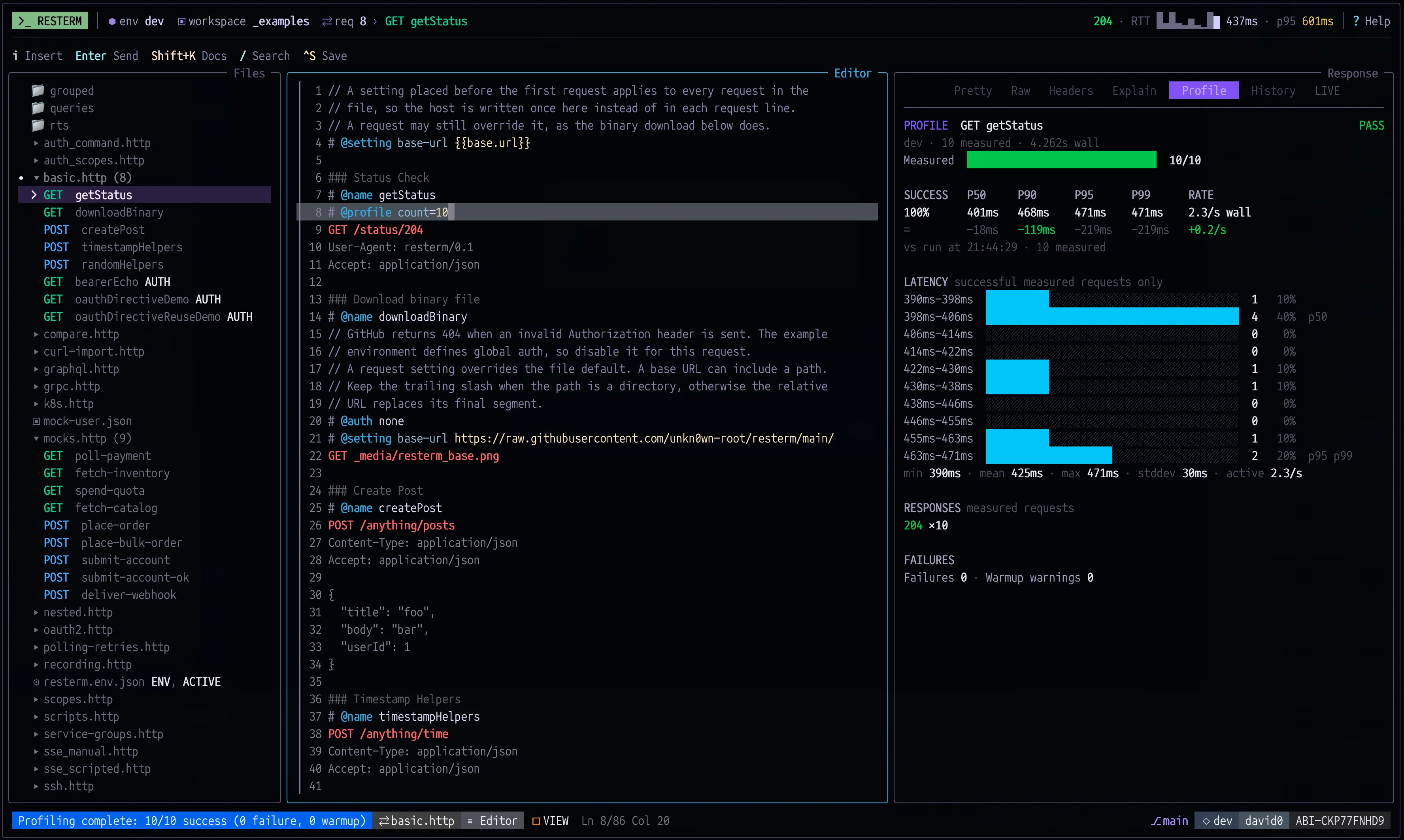This screenshot has height=840, width=1404.
Task: Click the 204 x10 responses entry
Action: [x=926, y=525]
